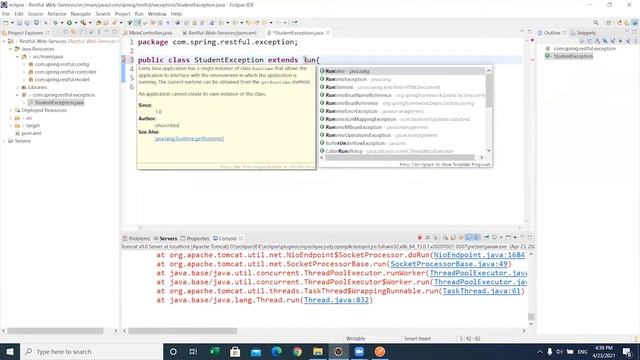Image resolution: width=640 pixels, height=360 pixels.
Task: Toggle Link with Editor in Project Explorer
Action: click(73, 32)
